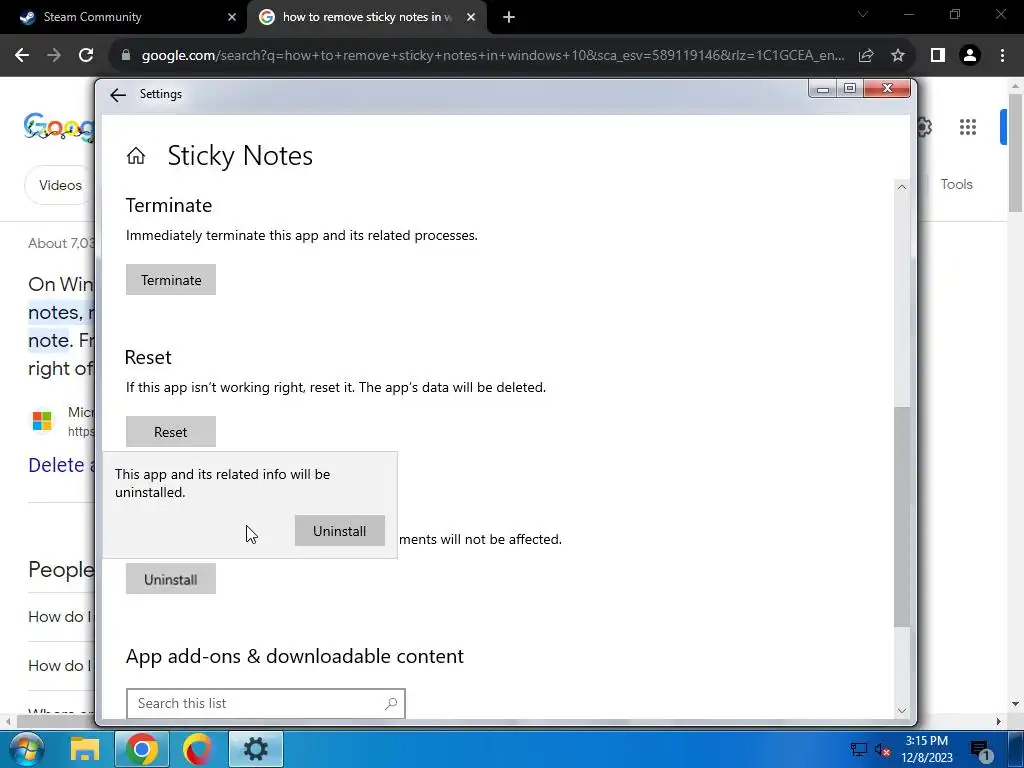Open the Chrome profile avatar
Viewport: 1024px width, 768px height.
[x=970, y=56]
